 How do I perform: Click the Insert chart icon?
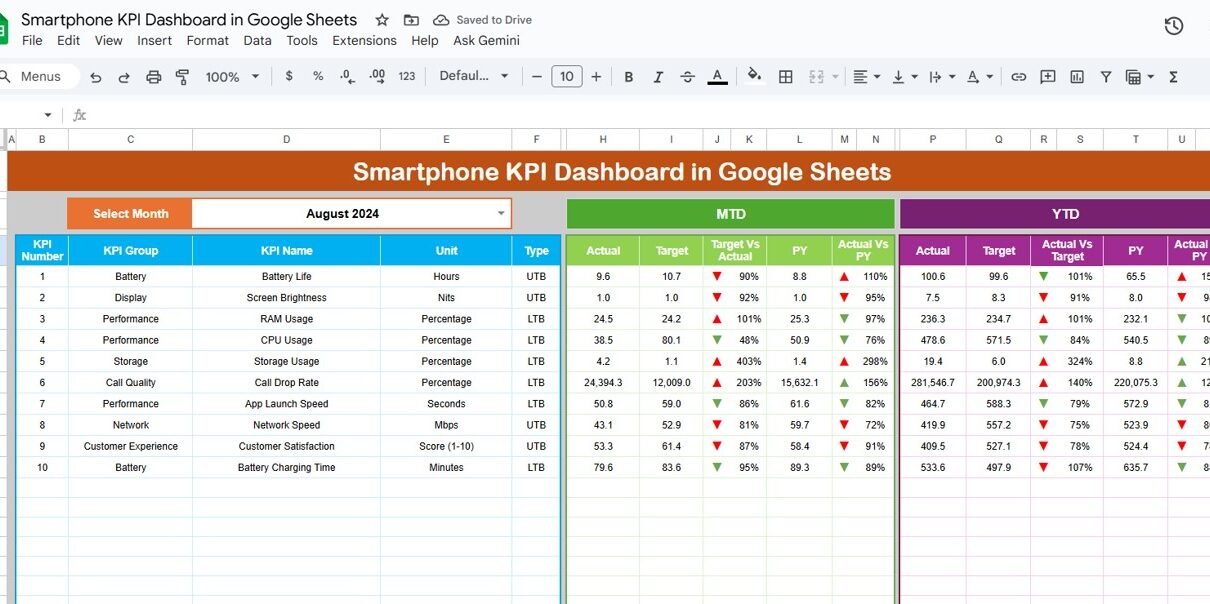point(1077,77)
